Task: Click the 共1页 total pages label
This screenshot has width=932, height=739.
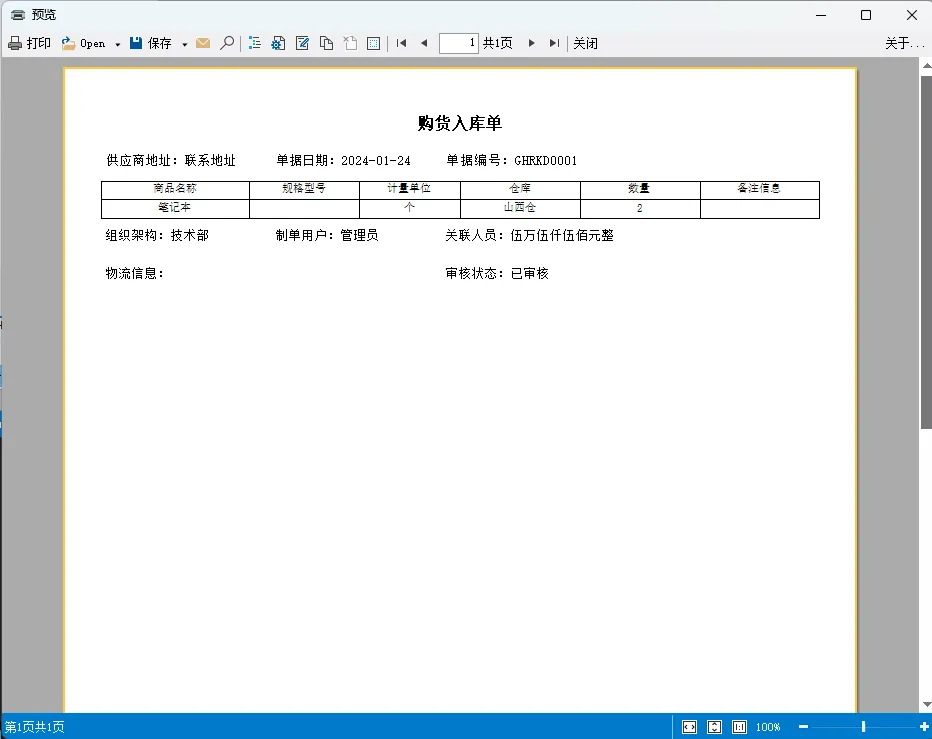Action: [498, 43]
